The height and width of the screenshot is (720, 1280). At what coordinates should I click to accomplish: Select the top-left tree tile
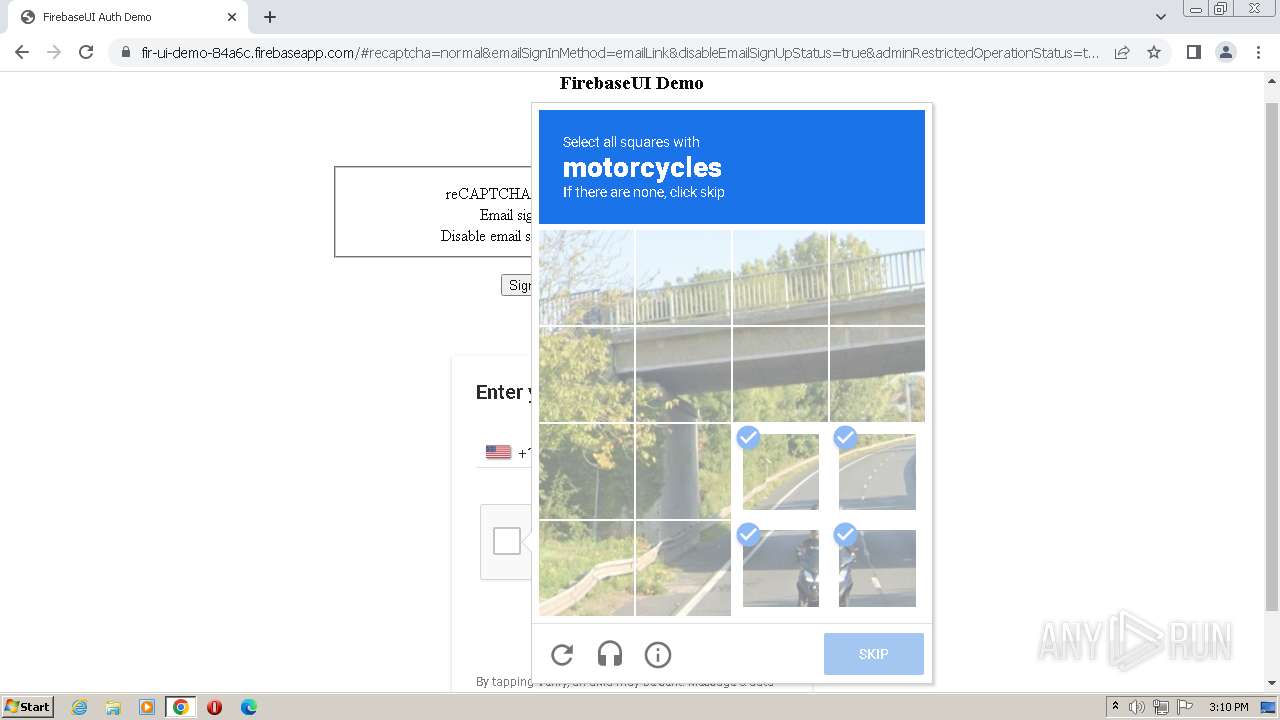(586, 278)
